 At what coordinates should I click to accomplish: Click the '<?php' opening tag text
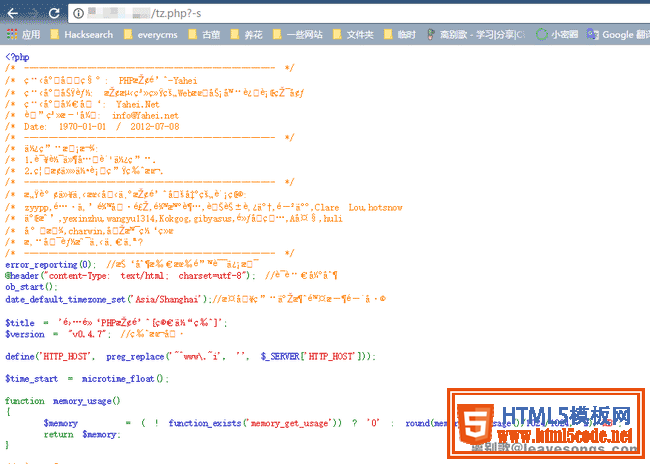[17, 57]
